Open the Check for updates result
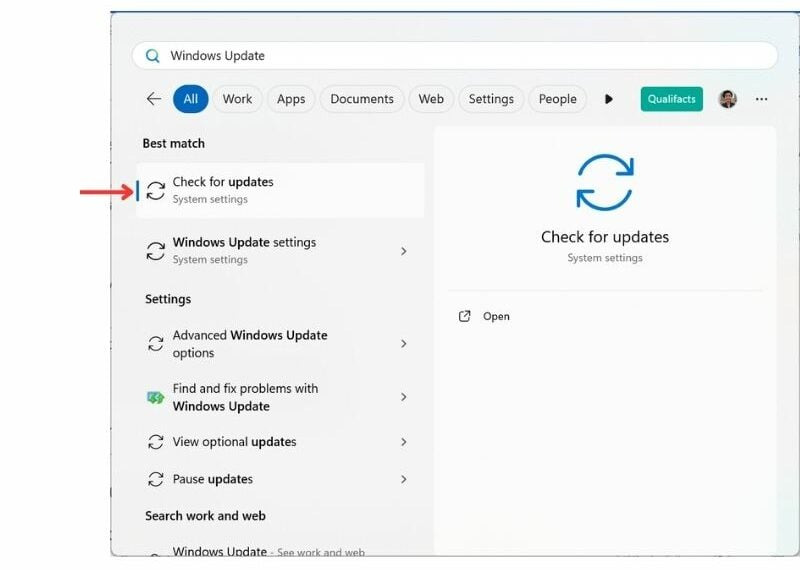 [x=280, y=190]
